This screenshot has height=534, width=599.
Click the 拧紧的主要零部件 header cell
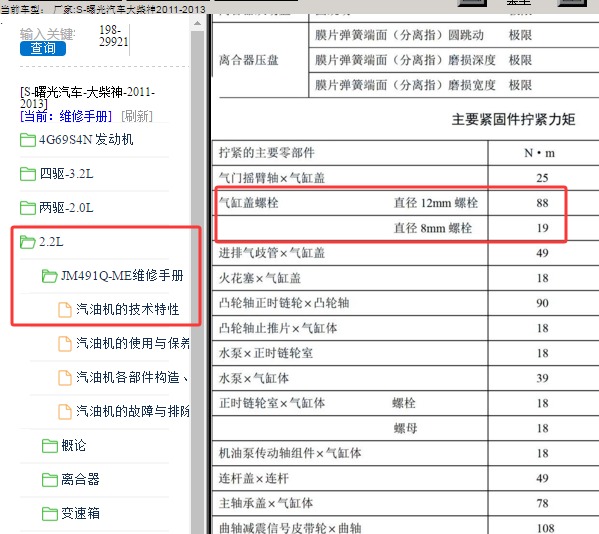point(266,153)
